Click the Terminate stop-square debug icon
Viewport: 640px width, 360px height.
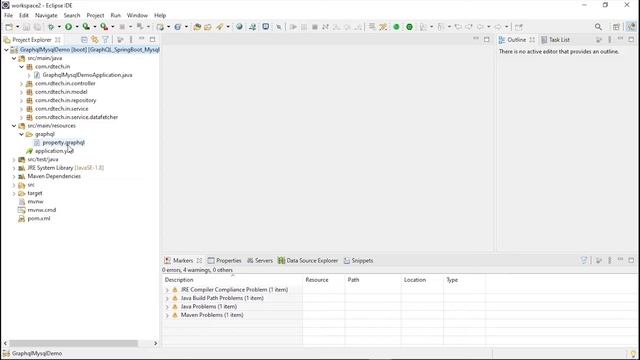(315, 27)
